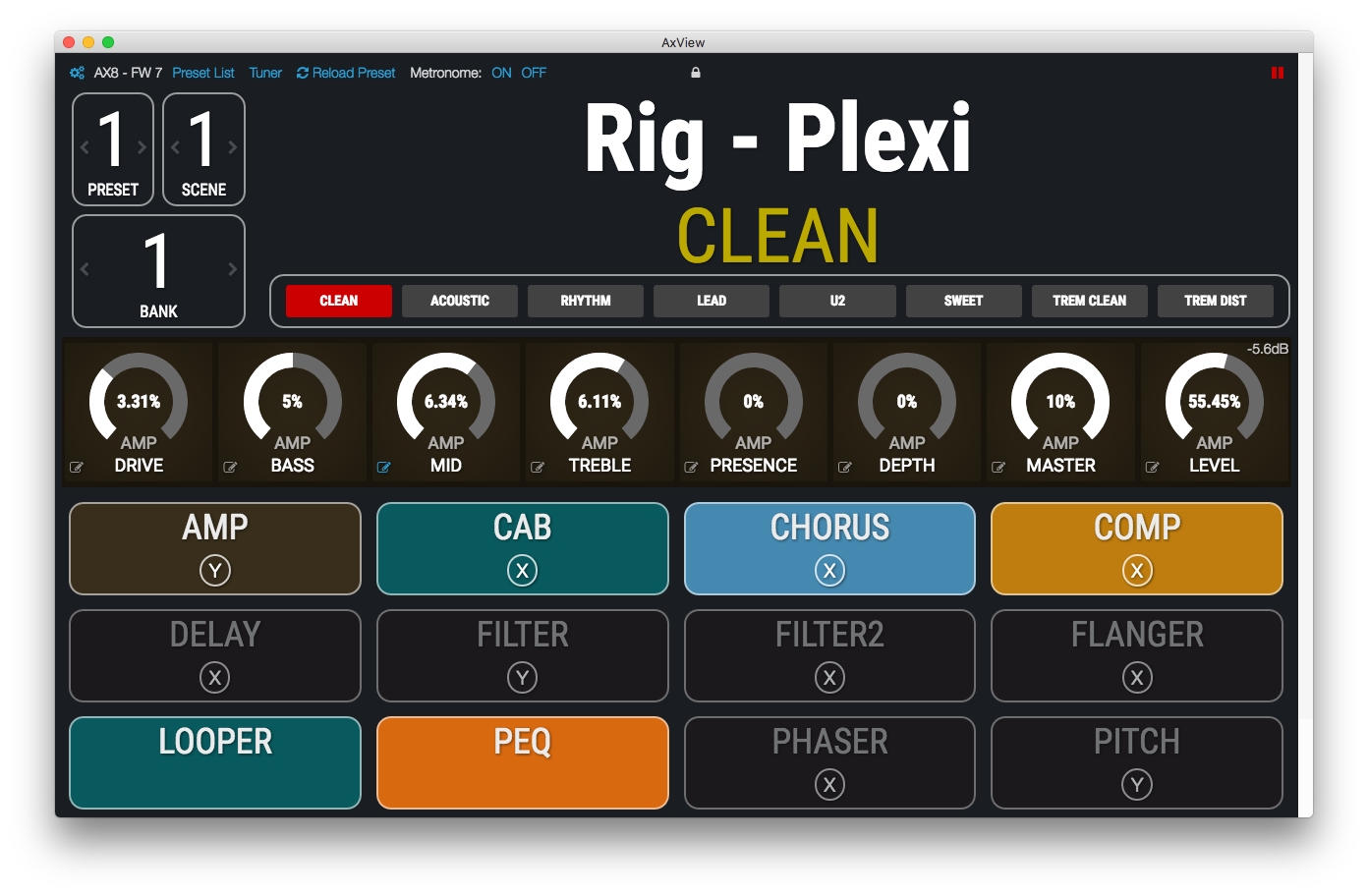
Task: Toggle the LOOPER block
Action: (215, 762)
